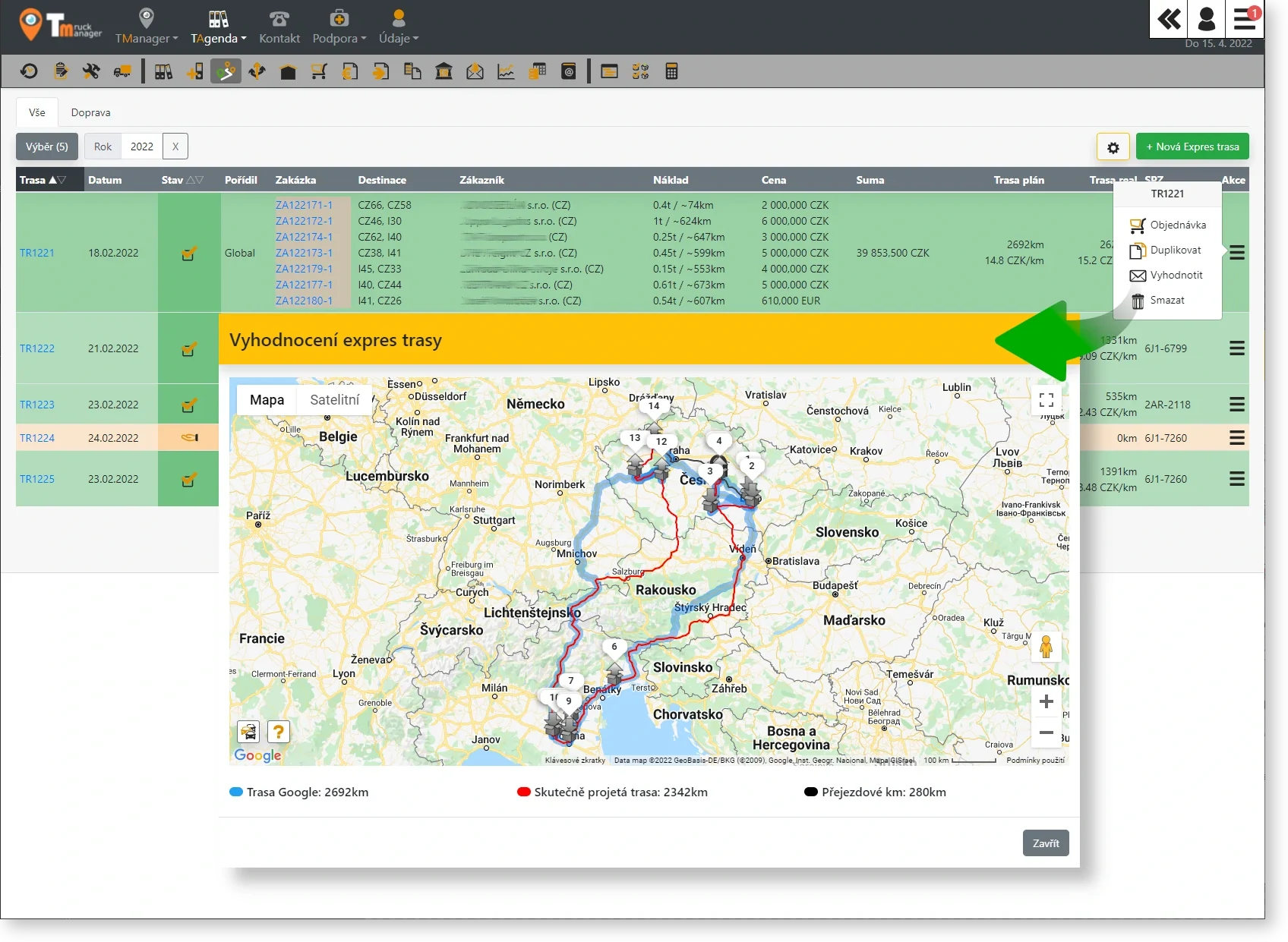Open route link TR1223
Image resolution: width=1288 pixels, height=942 pixels.
tap(37, 405)
